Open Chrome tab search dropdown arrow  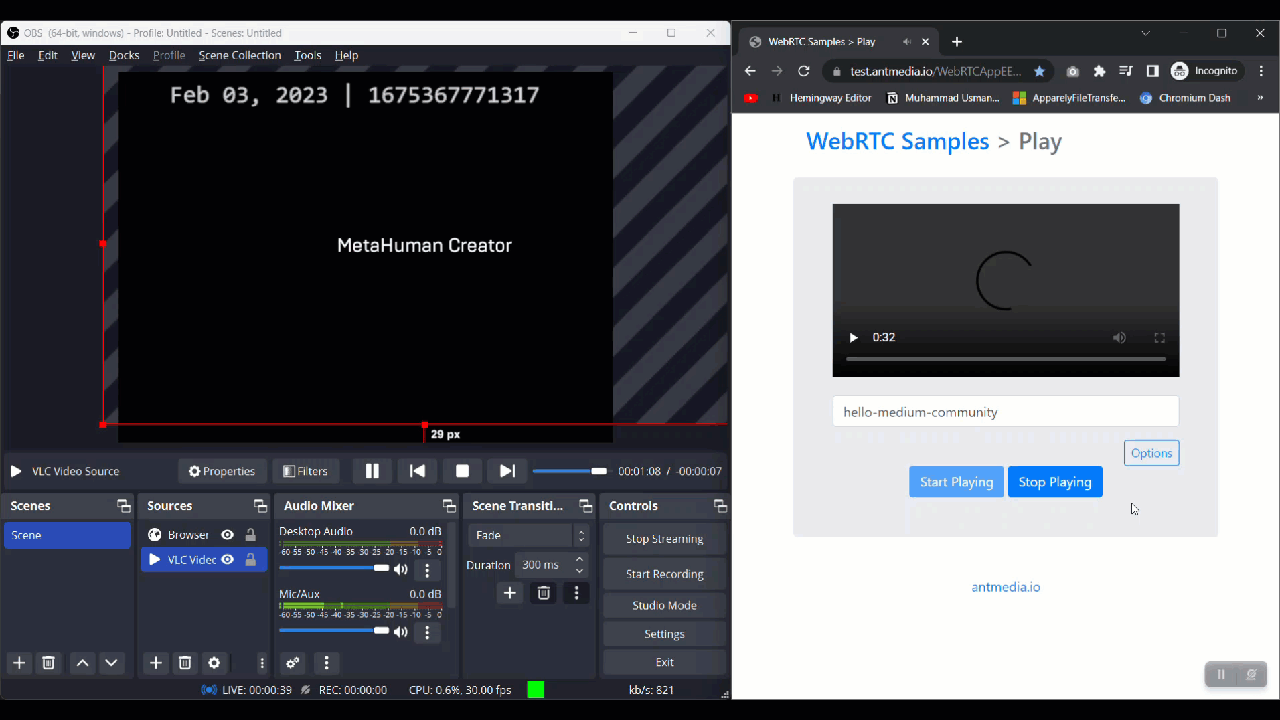tap(1145, 33)
